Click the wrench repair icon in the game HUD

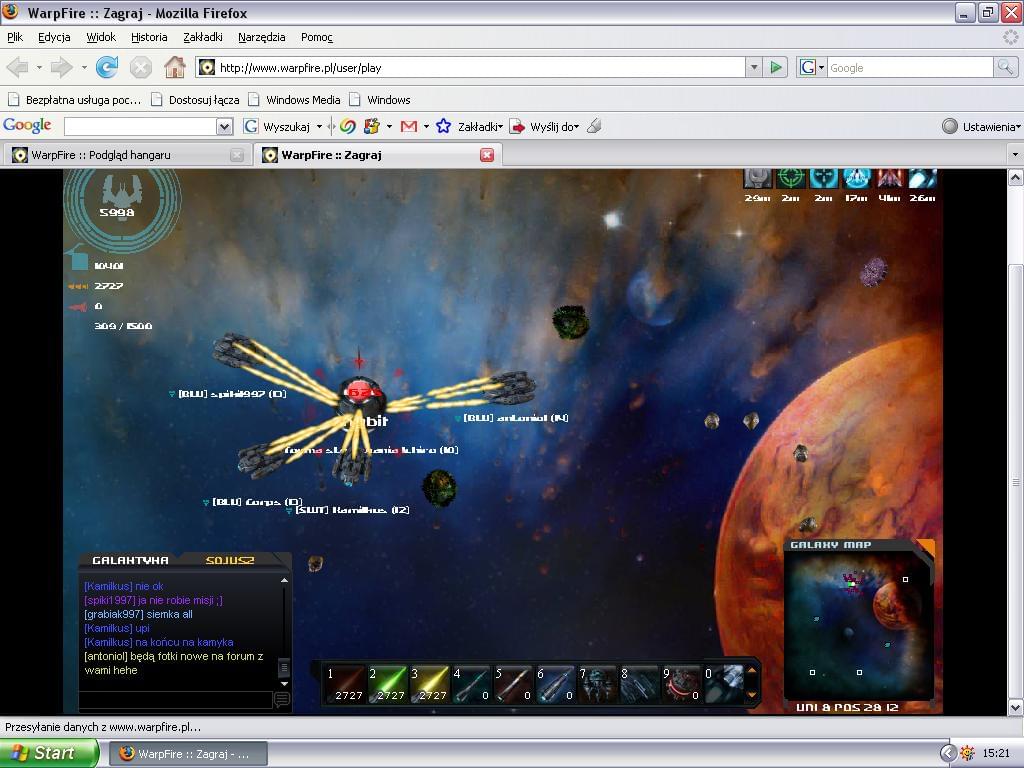[x=758, y=178]
